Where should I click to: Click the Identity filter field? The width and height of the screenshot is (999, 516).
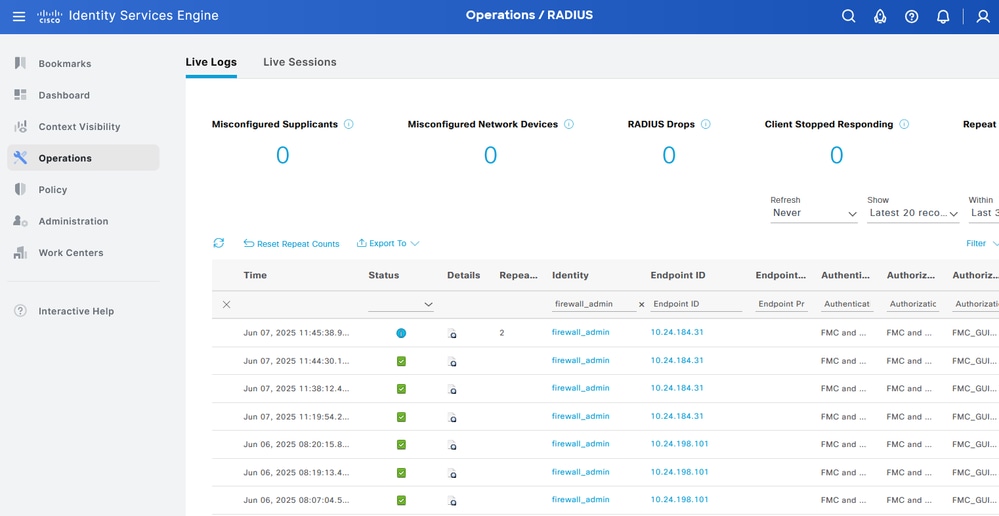[594, 305]
